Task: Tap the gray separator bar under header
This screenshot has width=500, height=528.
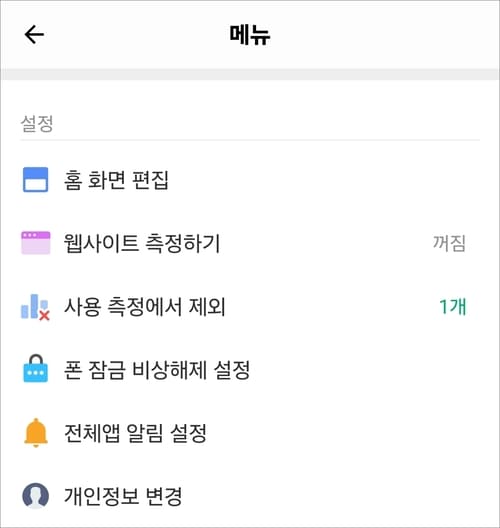Action: click(x=250, y=74)
